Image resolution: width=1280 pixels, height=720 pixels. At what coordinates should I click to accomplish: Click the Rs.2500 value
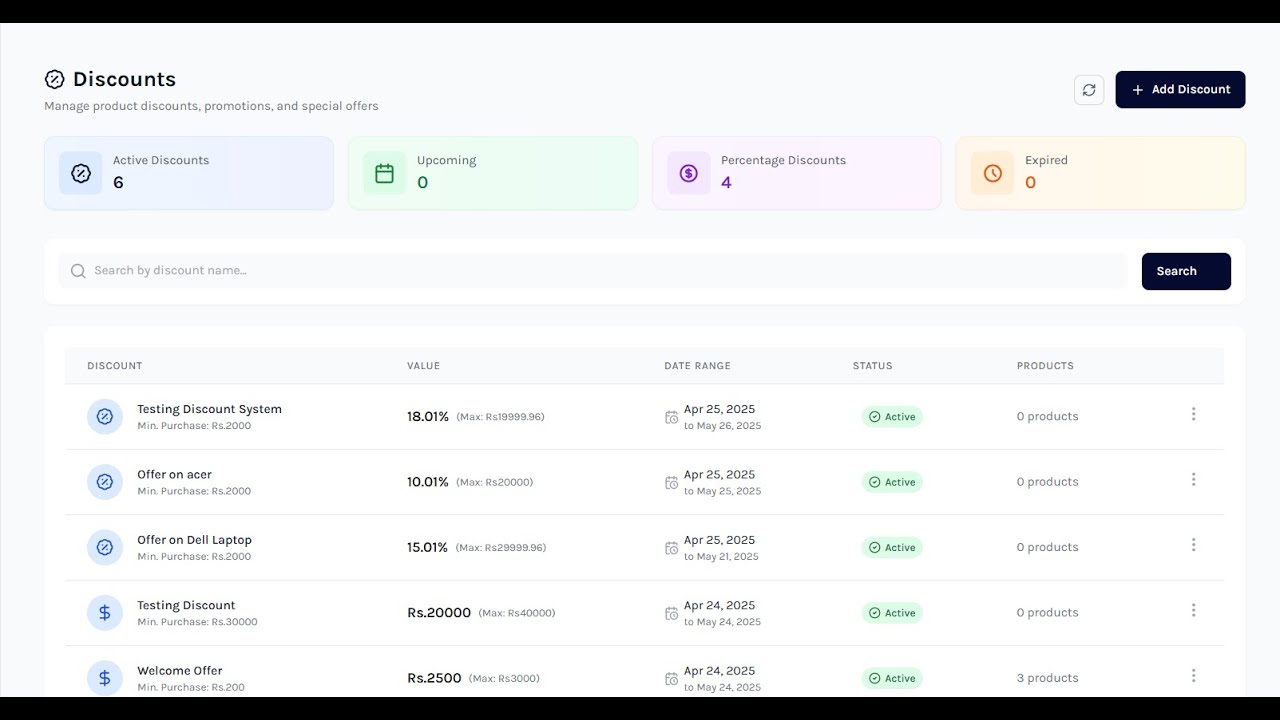[434, 678]
